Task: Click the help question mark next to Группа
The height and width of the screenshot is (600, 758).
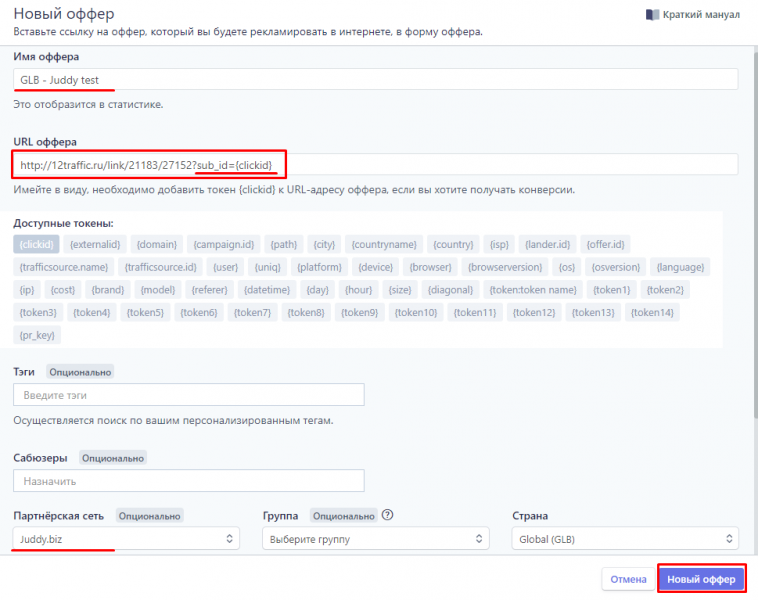Action: point(387,515)
